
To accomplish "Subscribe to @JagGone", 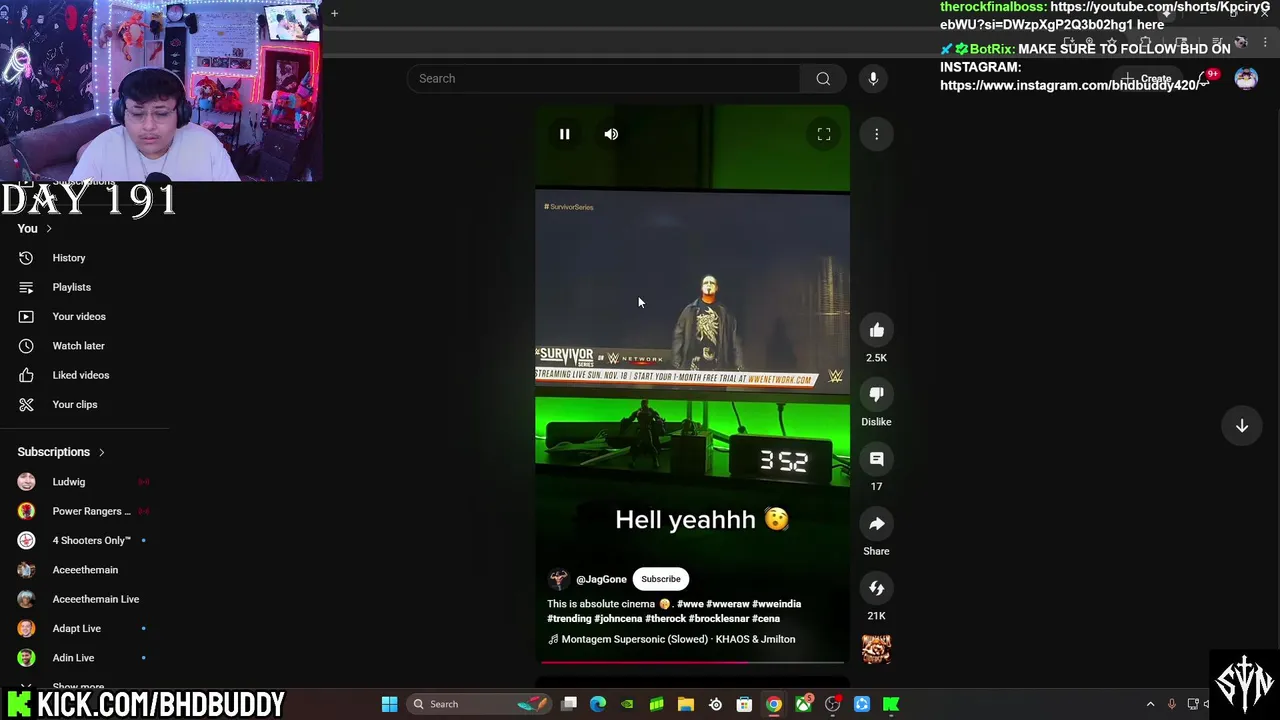I will click(x=661, y=579).
